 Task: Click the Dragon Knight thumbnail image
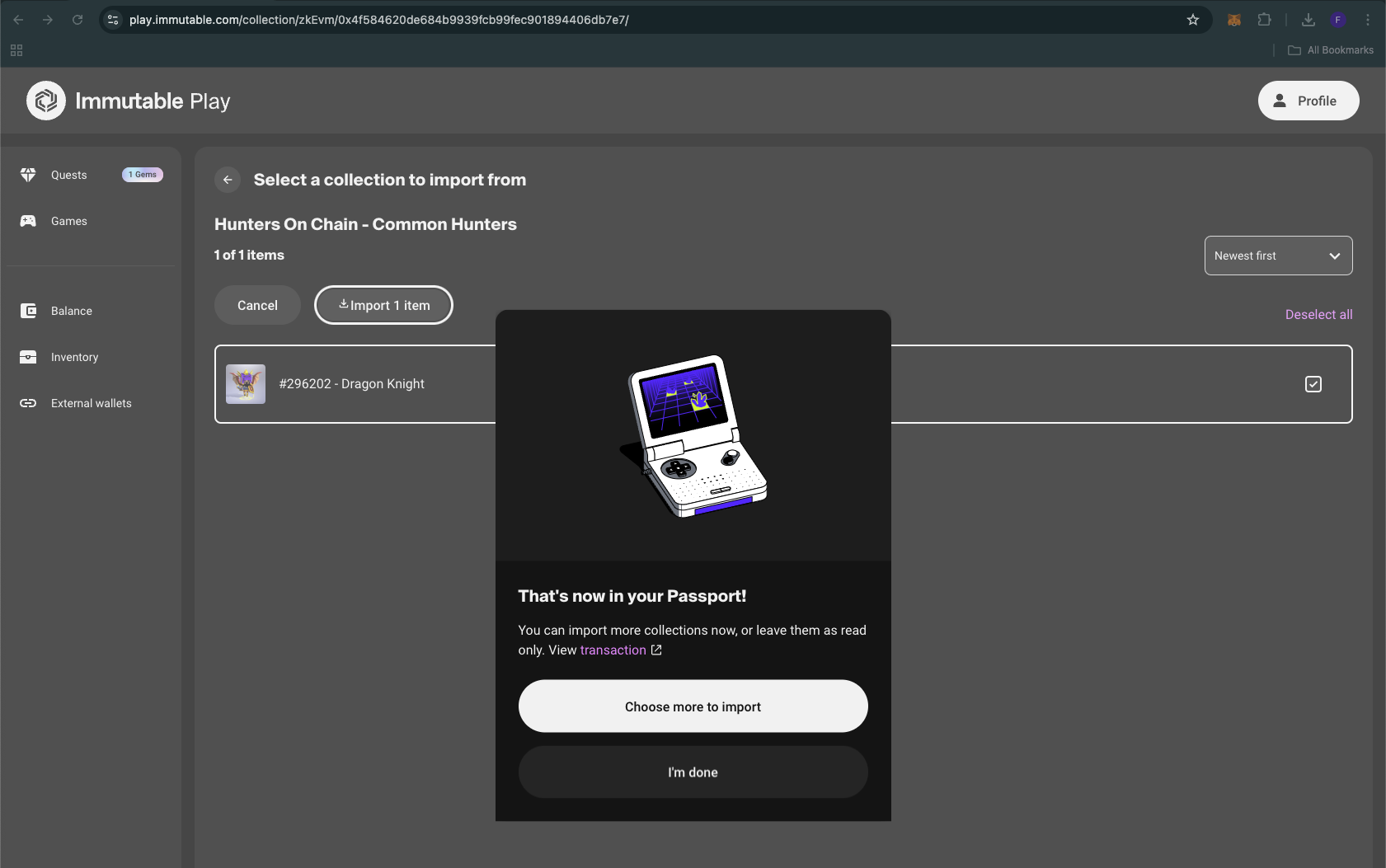pos(246,384)
